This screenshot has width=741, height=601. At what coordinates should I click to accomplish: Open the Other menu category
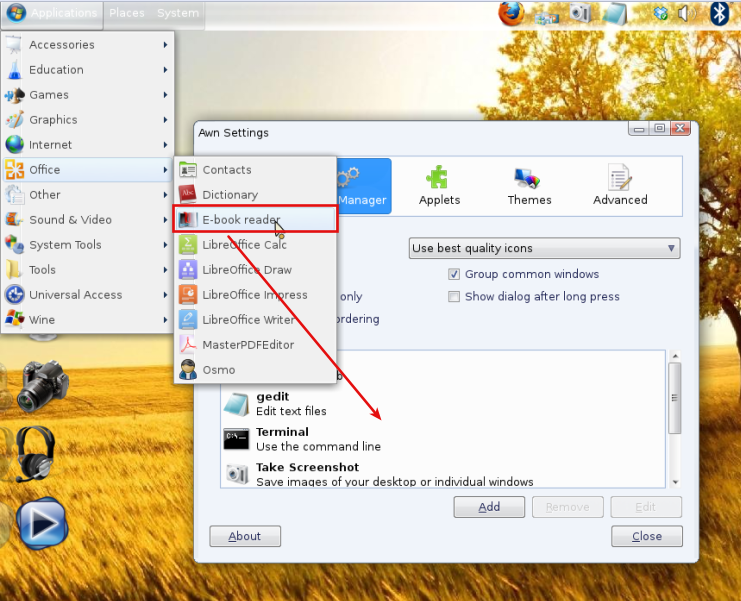pyautogui.click(x=87, y=195)
